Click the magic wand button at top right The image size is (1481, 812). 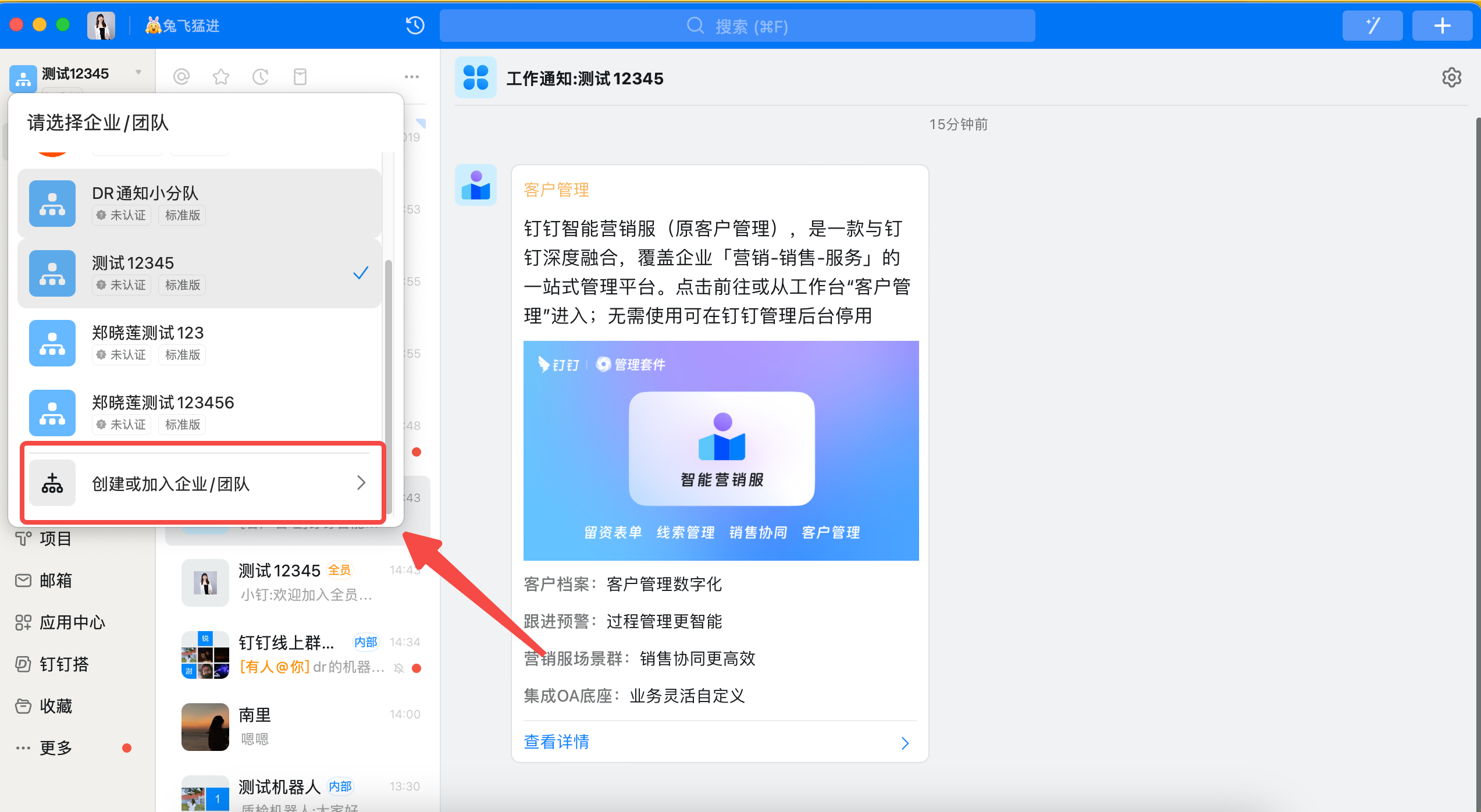[x=1372, y=26]
